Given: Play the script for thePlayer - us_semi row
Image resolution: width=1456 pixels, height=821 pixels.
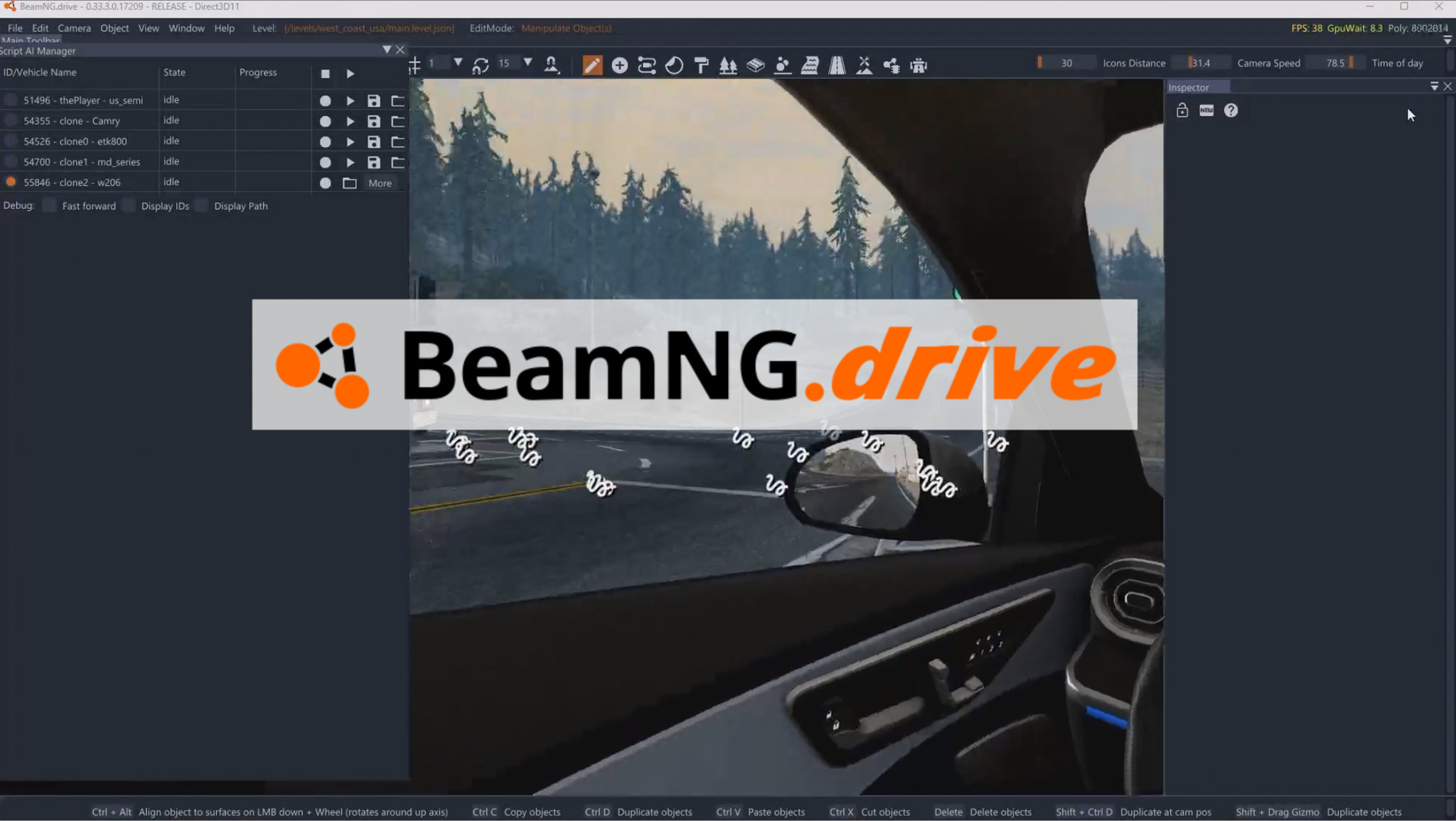Looking at the screenshot, I should (x=349, y=100).
